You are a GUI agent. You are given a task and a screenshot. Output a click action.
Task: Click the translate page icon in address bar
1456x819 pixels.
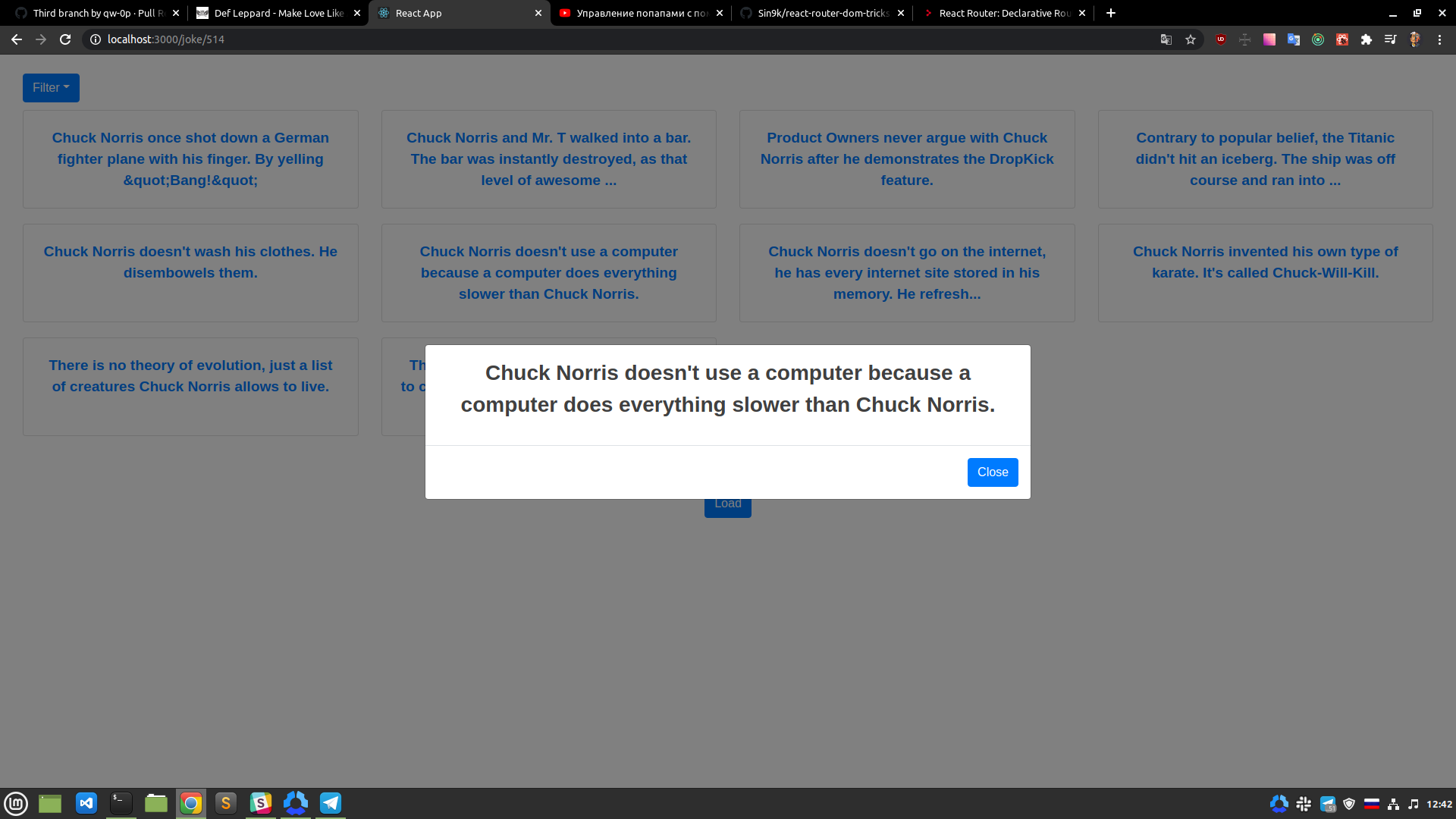(1166, 39)
